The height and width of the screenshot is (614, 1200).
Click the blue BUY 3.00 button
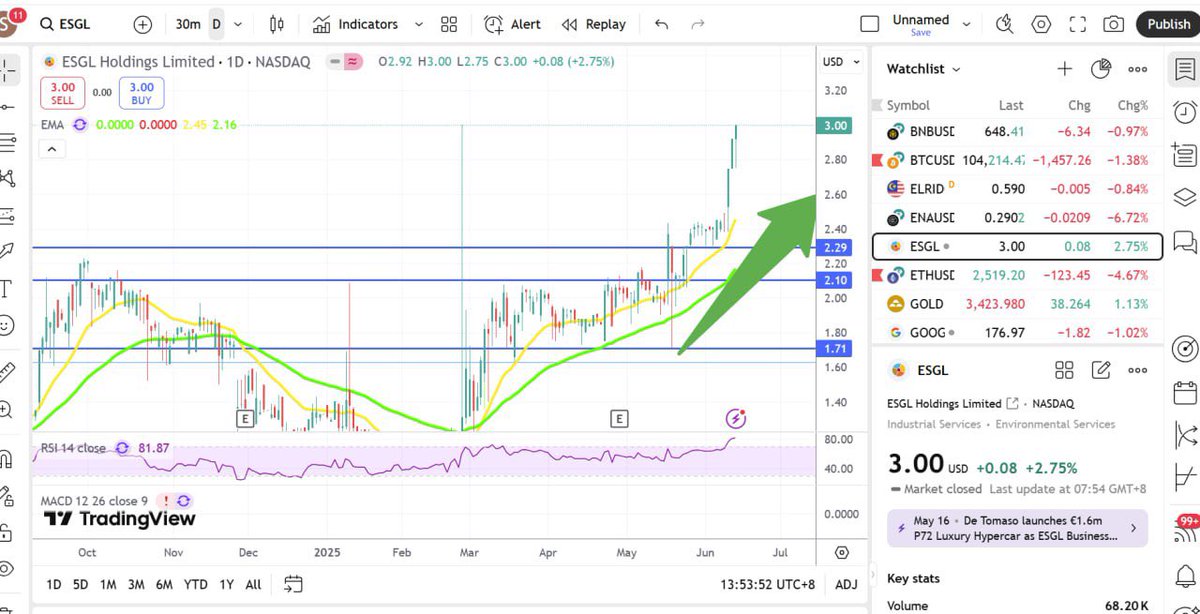[141, 93]
